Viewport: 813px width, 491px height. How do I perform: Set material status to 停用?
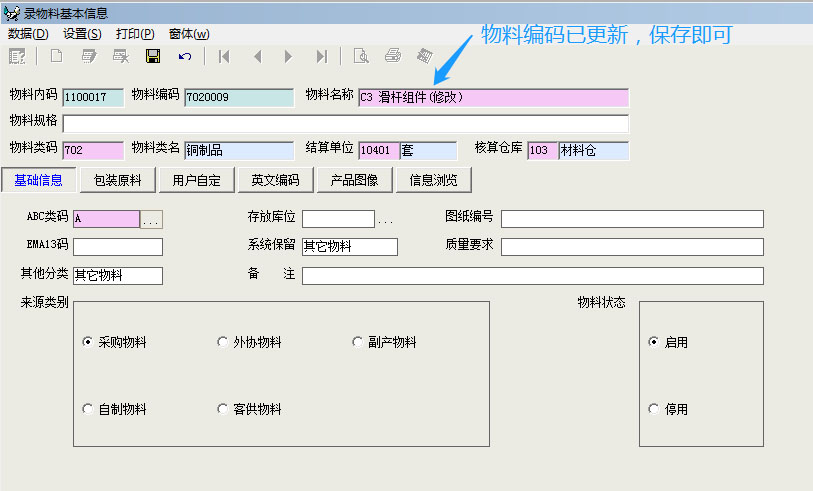[654, 409]
